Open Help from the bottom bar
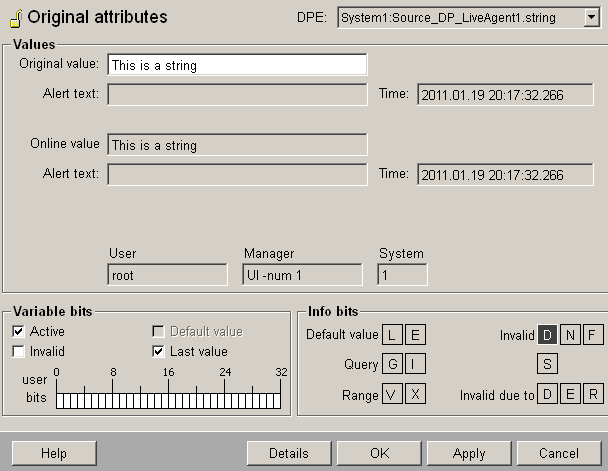This screenshot has width=608, height=471. pyautogui.click(x=53, y=453)
